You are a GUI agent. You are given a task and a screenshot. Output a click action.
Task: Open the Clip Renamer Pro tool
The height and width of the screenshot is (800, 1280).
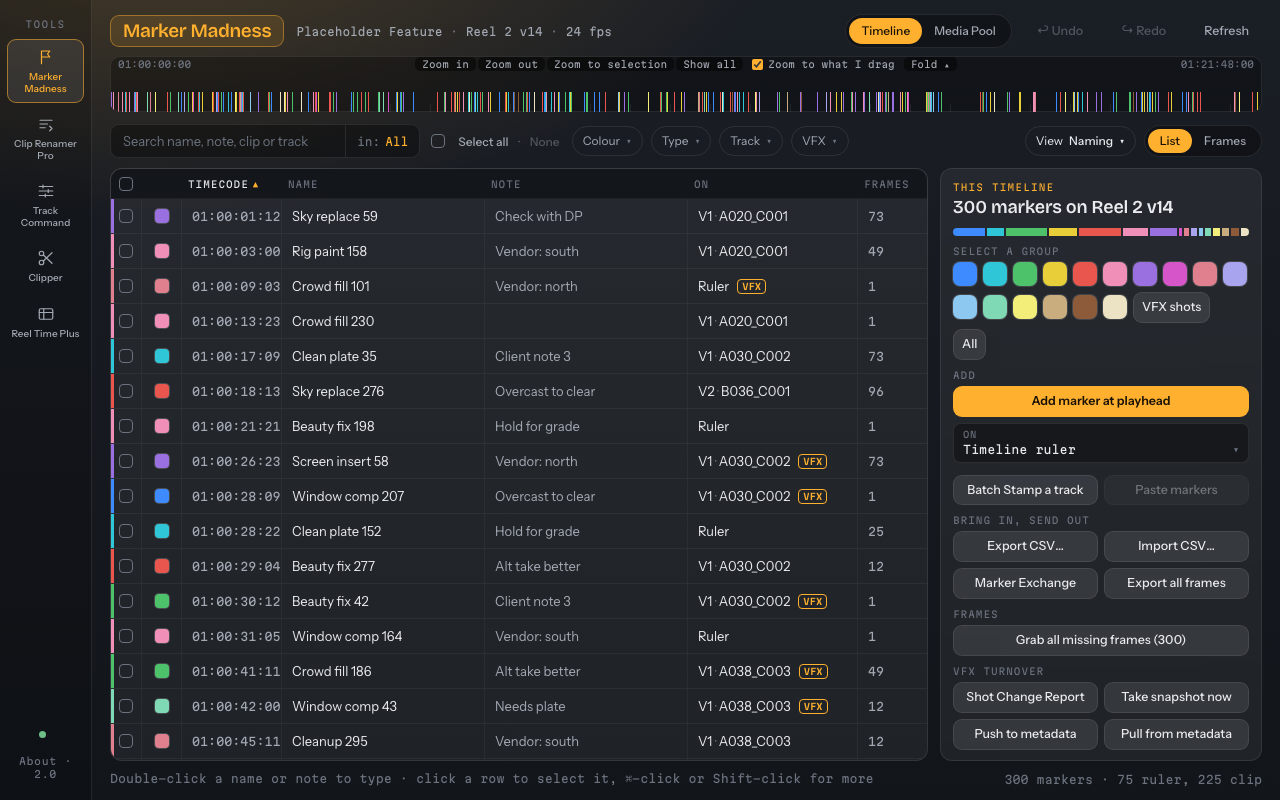click(45, 138)
